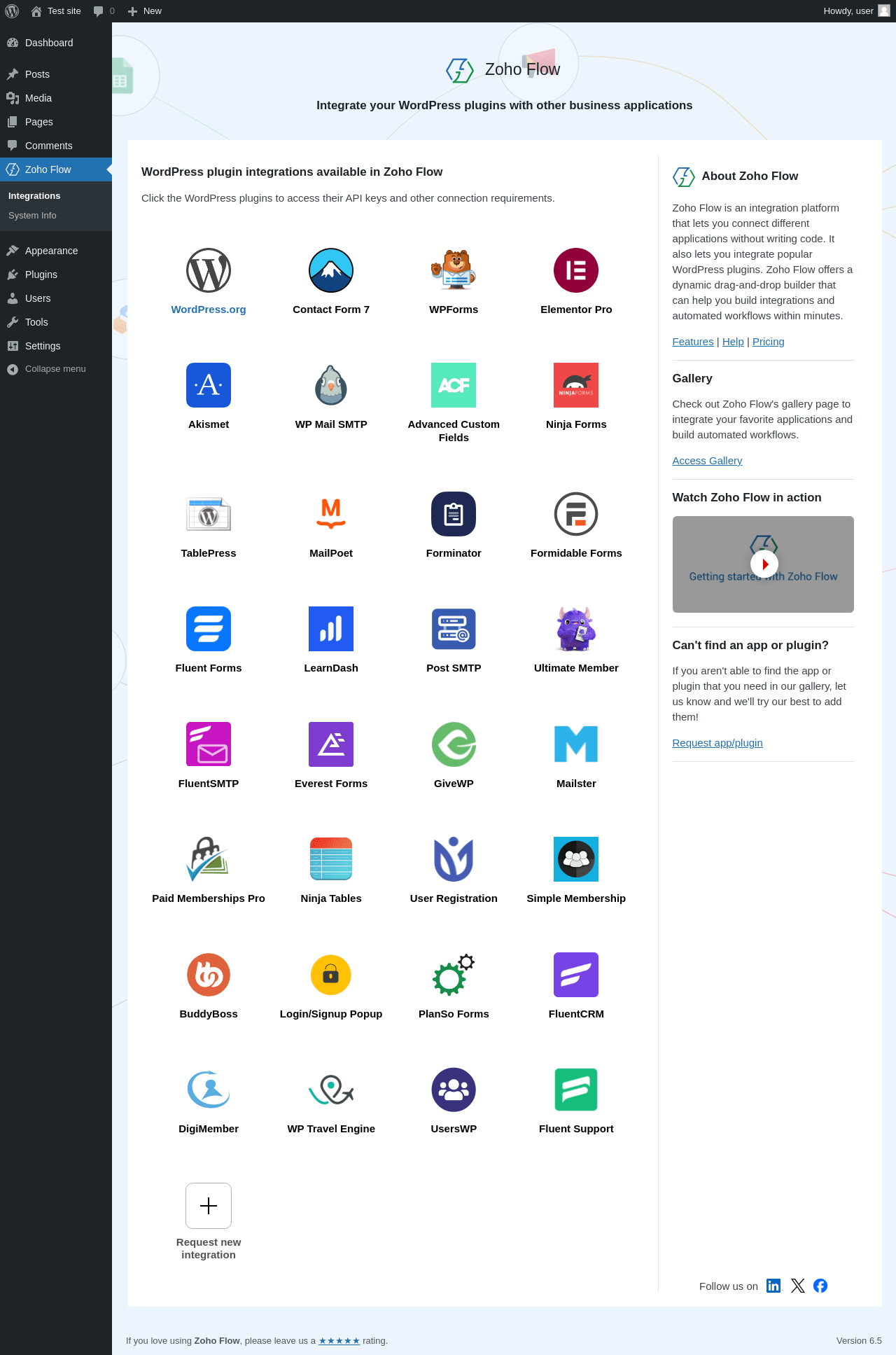Open the WPForms bear mascot icon
Screen dimensions: 896x1355
pos(454,270)
